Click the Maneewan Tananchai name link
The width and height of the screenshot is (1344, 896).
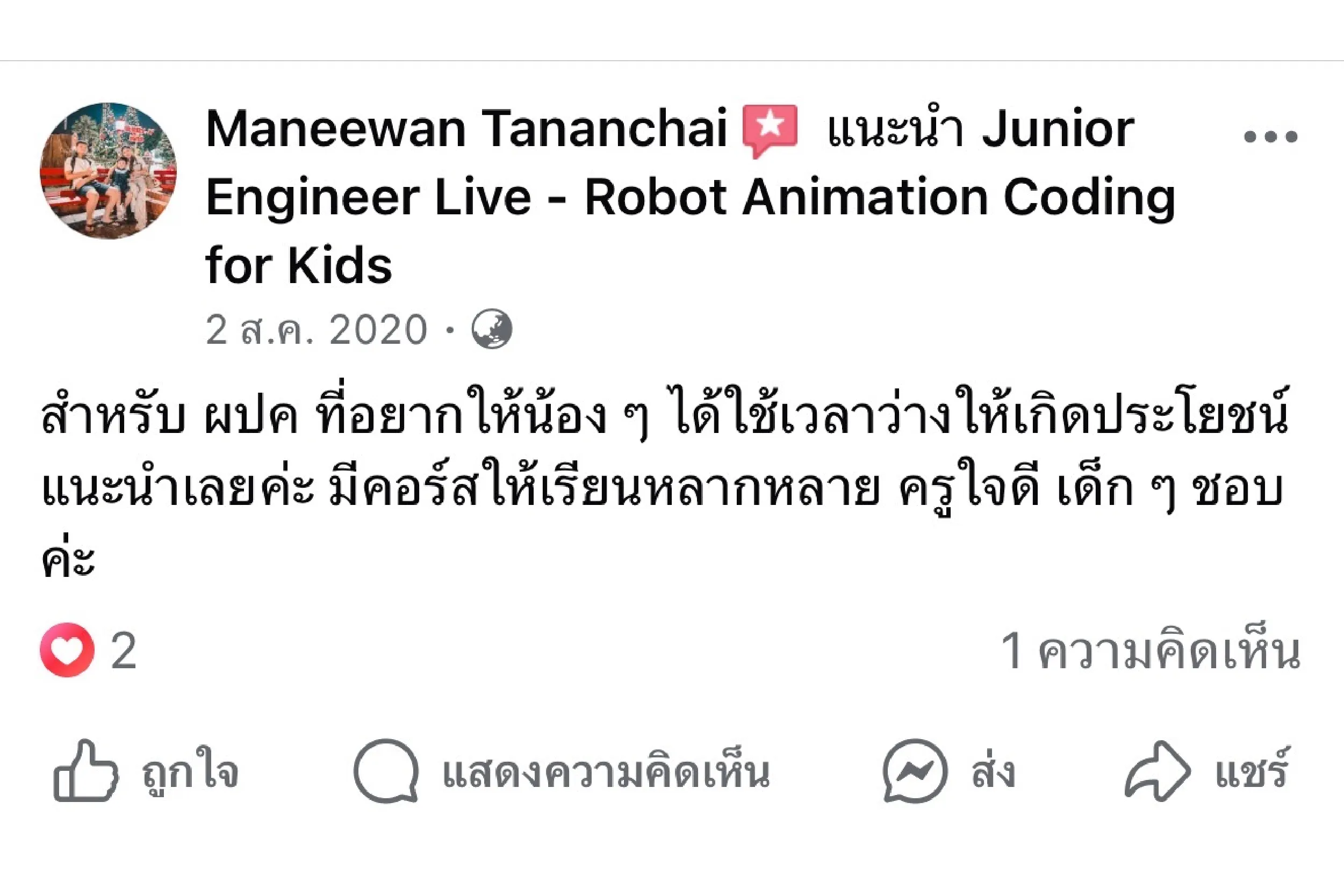466,129
